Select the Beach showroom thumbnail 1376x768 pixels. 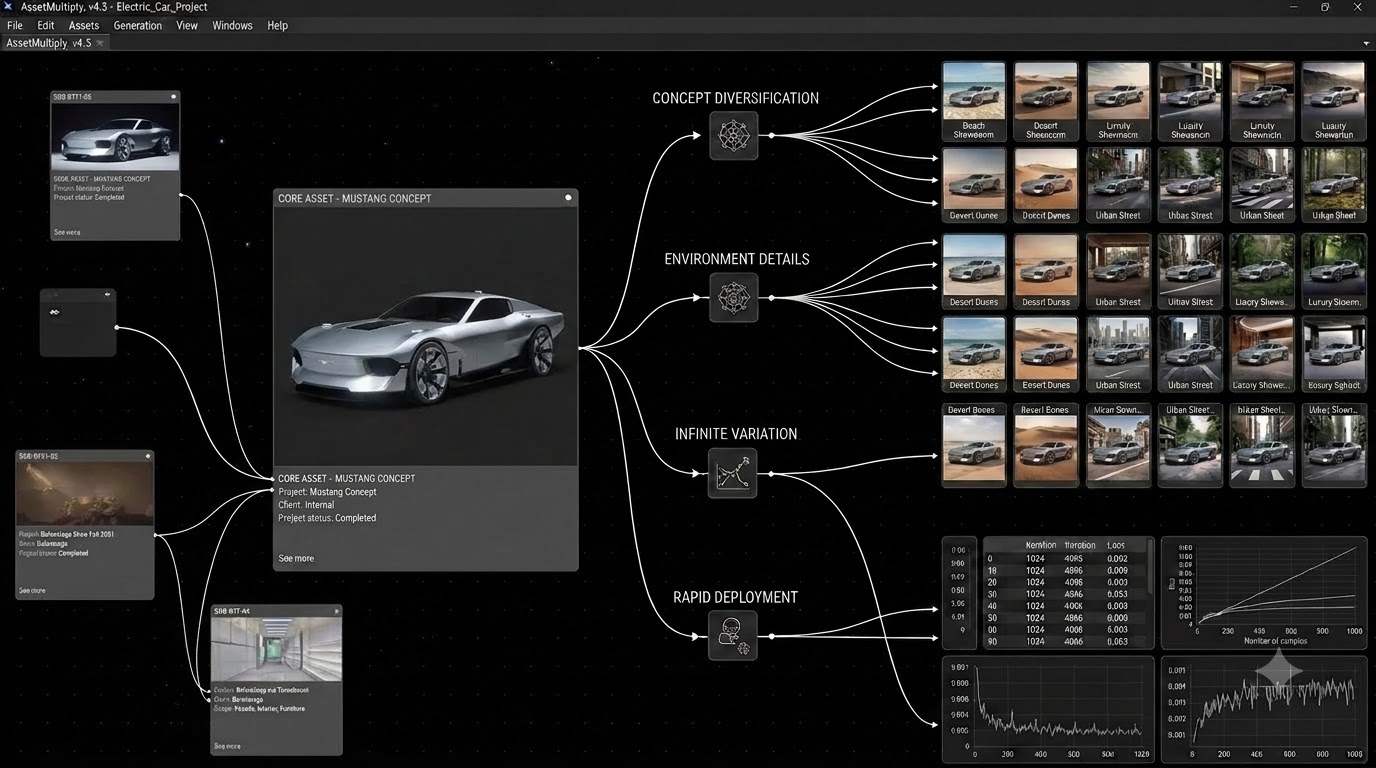pyautogui.click(x=974, y=101)
